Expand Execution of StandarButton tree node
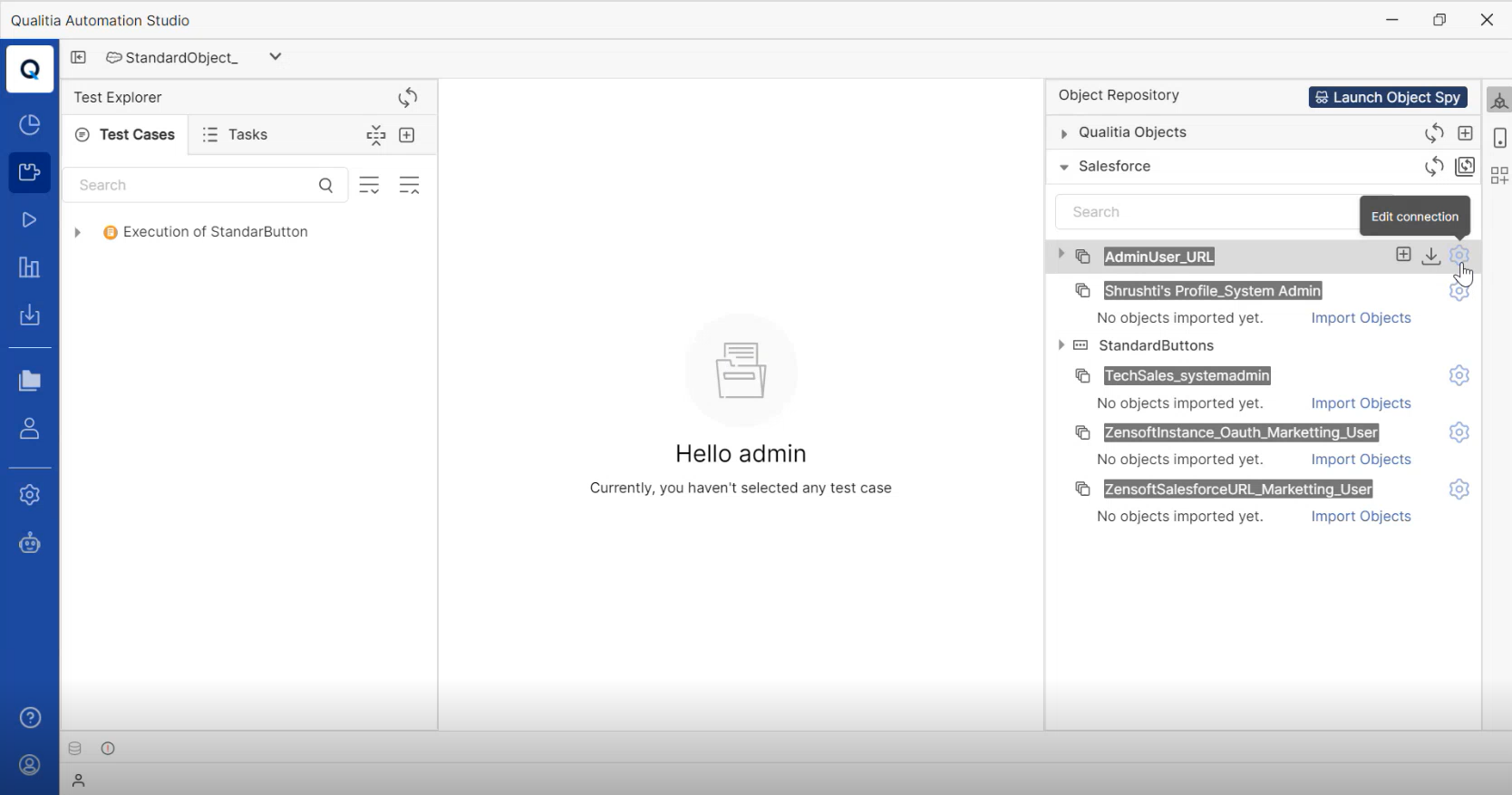The height and width of the screenshot is (795, 1512). (78, 233)
